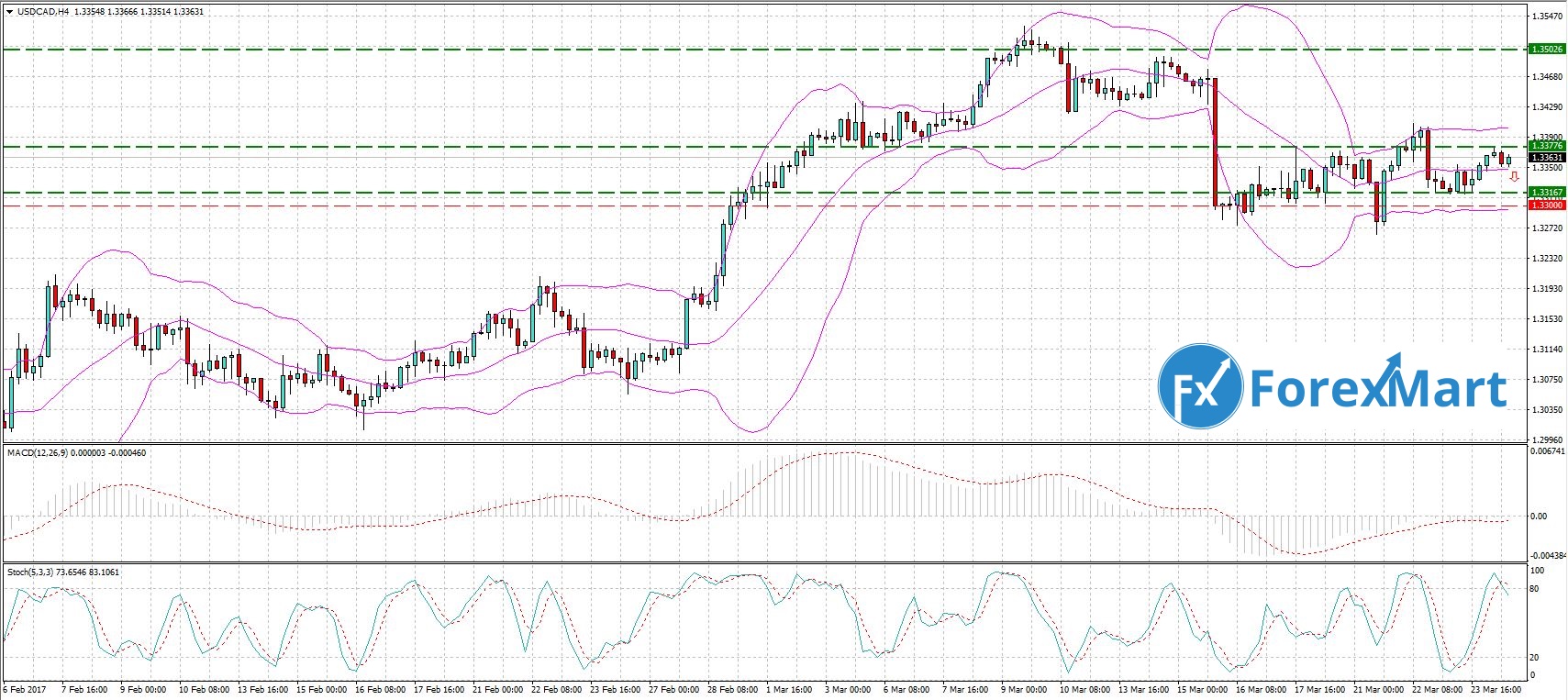
Task: Click the 15 Mar 00:00 time label
Action: coord(1202,690)
